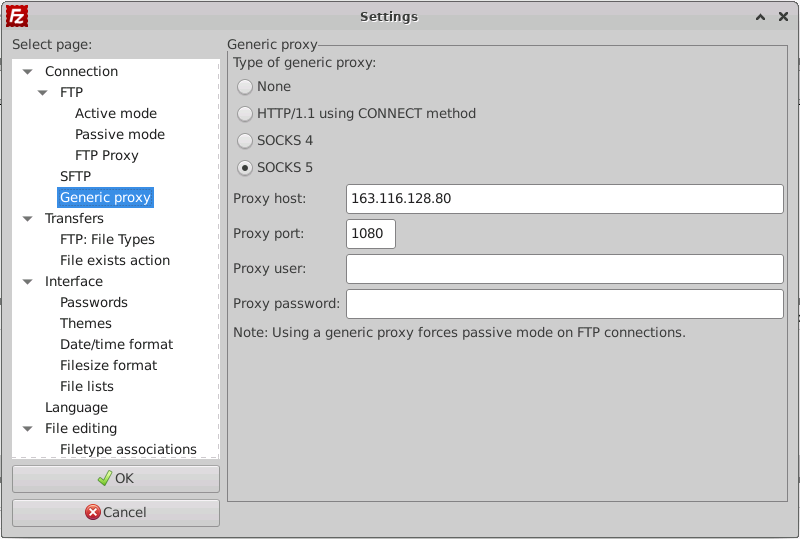The image size is (800, 539).
Task: Select SOCKS 5 proxy type
Action: (245, 168)
